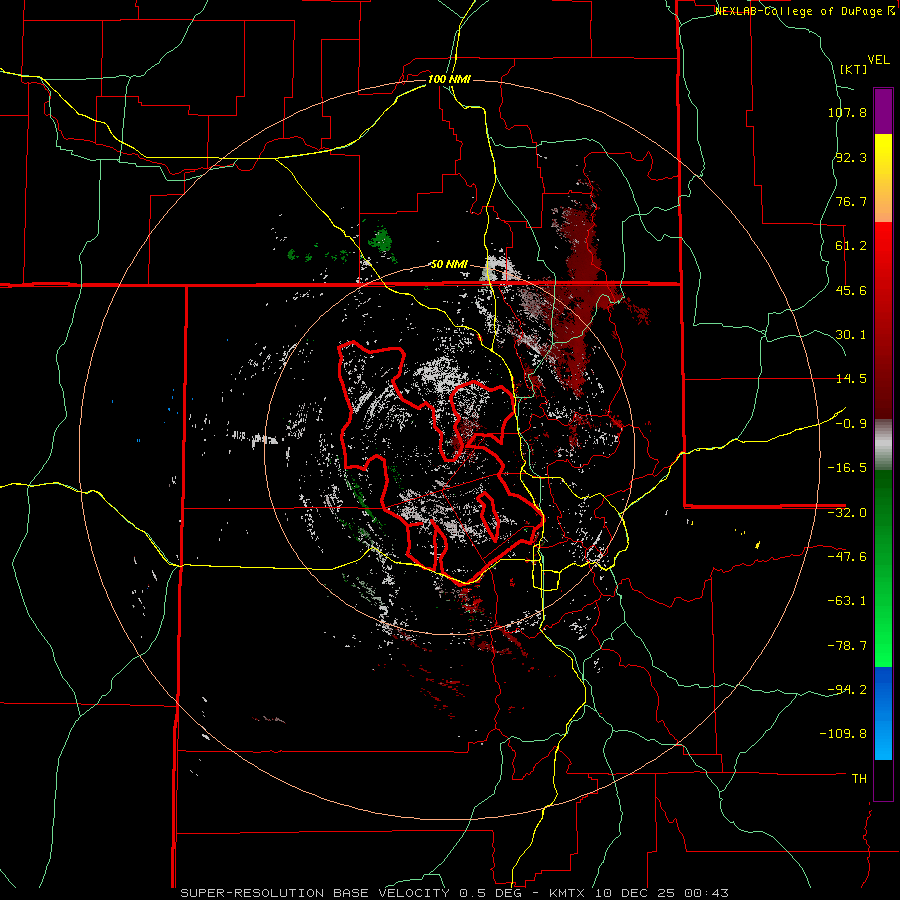Click the NEXLAB-College of DuPage watermark text
Image resolution: width=900 pixels, height=900 pixels.
click(804, 11)
